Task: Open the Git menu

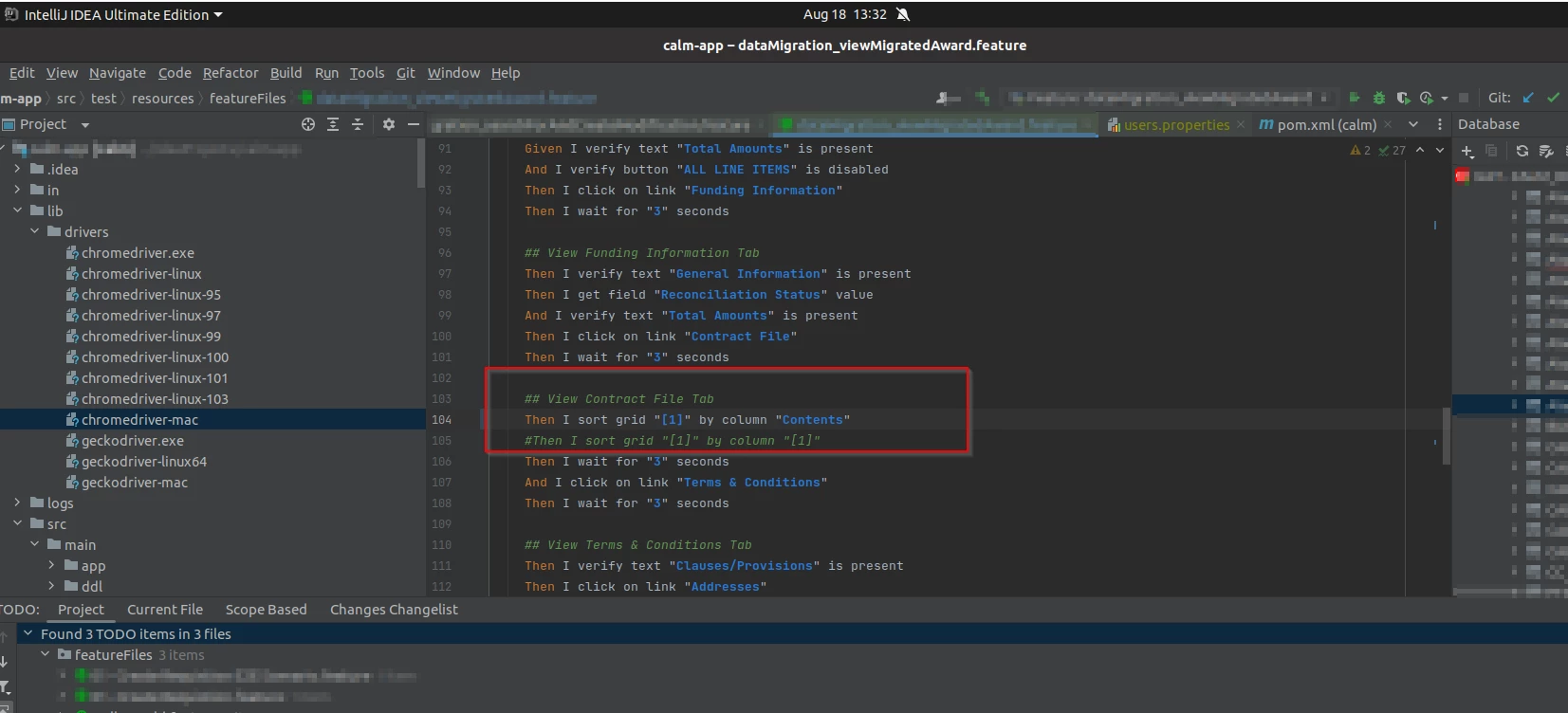Action: pyautogui.click(x=406, y=73)
